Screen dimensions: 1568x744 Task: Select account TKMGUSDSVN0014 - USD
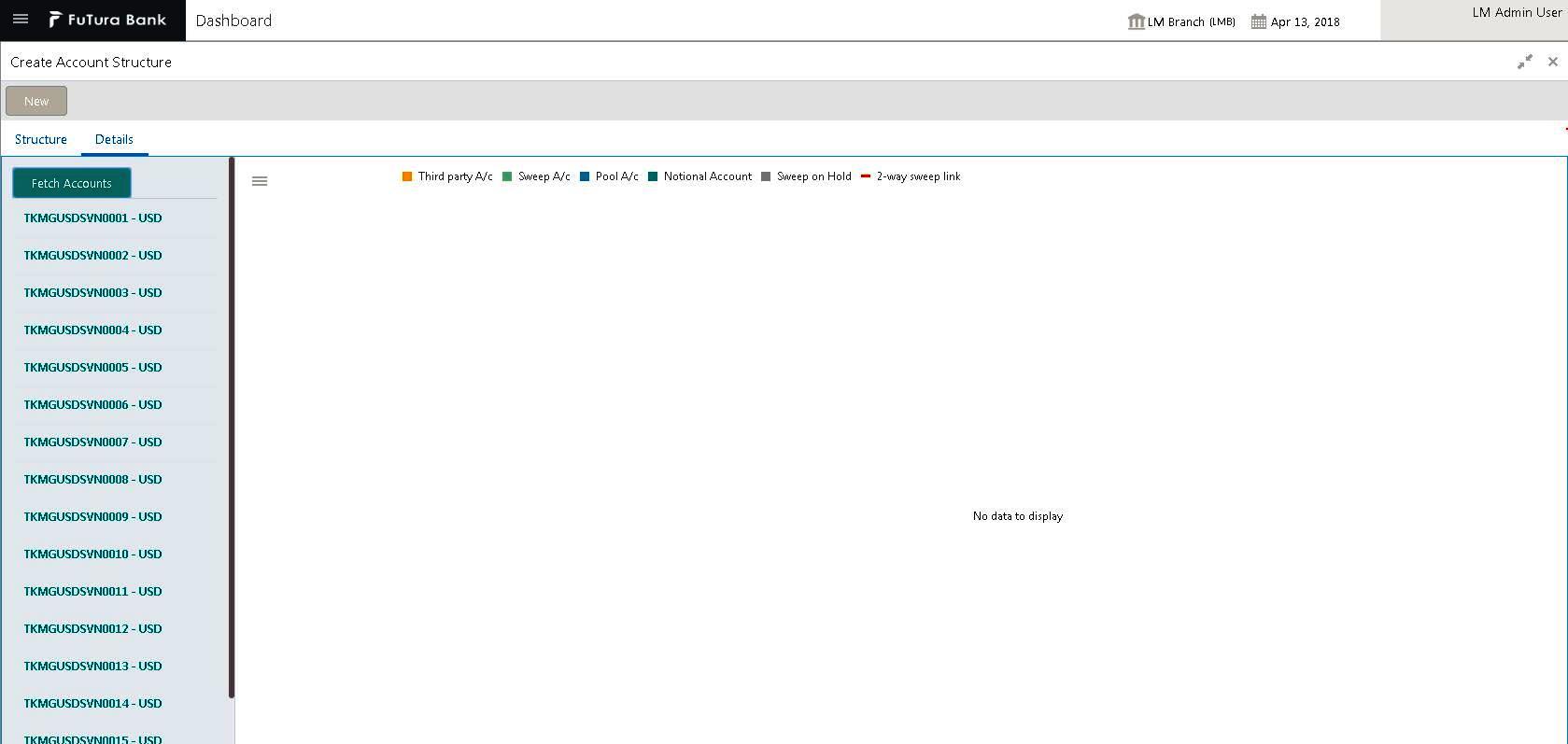tap(92, 704)
